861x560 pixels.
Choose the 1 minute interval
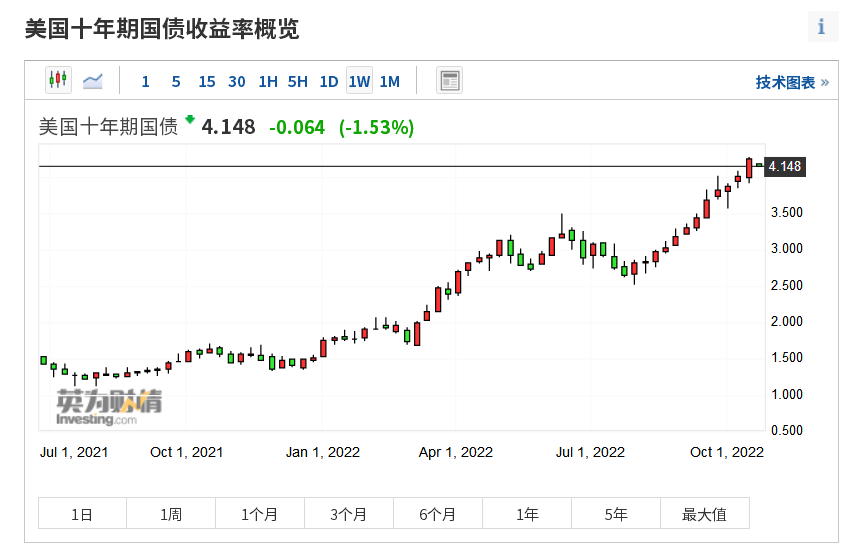coord(146,82)
